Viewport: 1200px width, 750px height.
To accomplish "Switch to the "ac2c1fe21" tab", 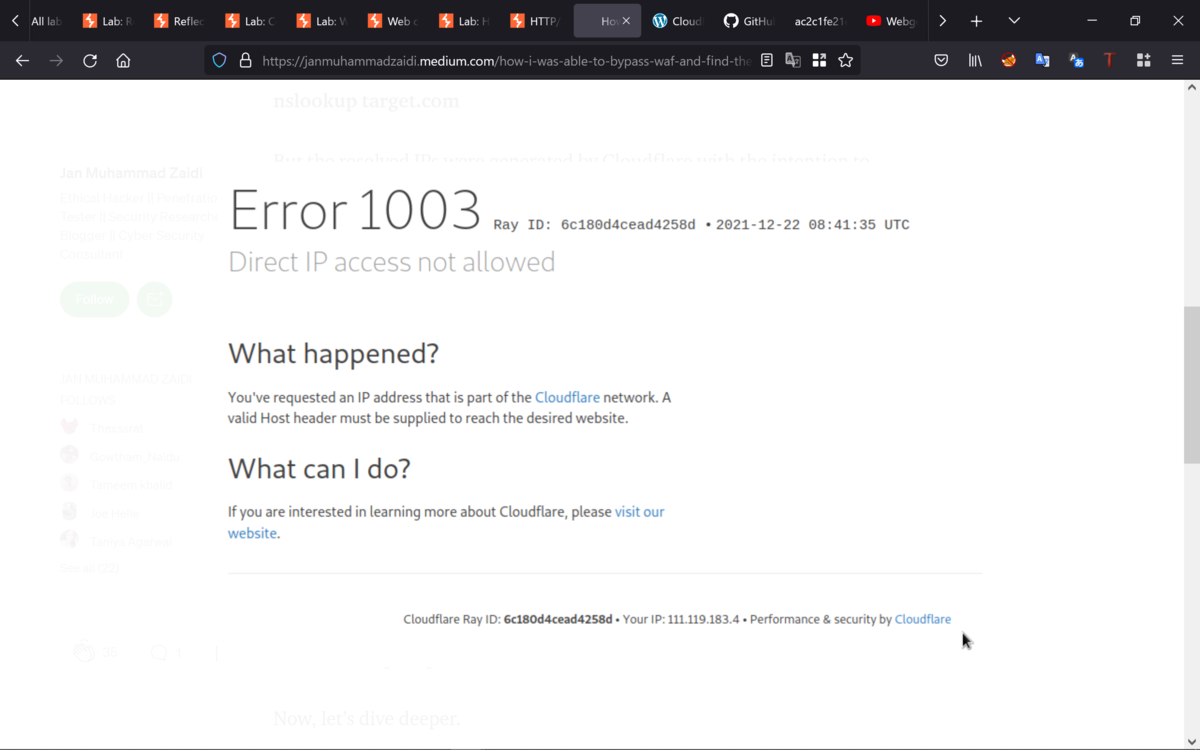I will point(819,21).
